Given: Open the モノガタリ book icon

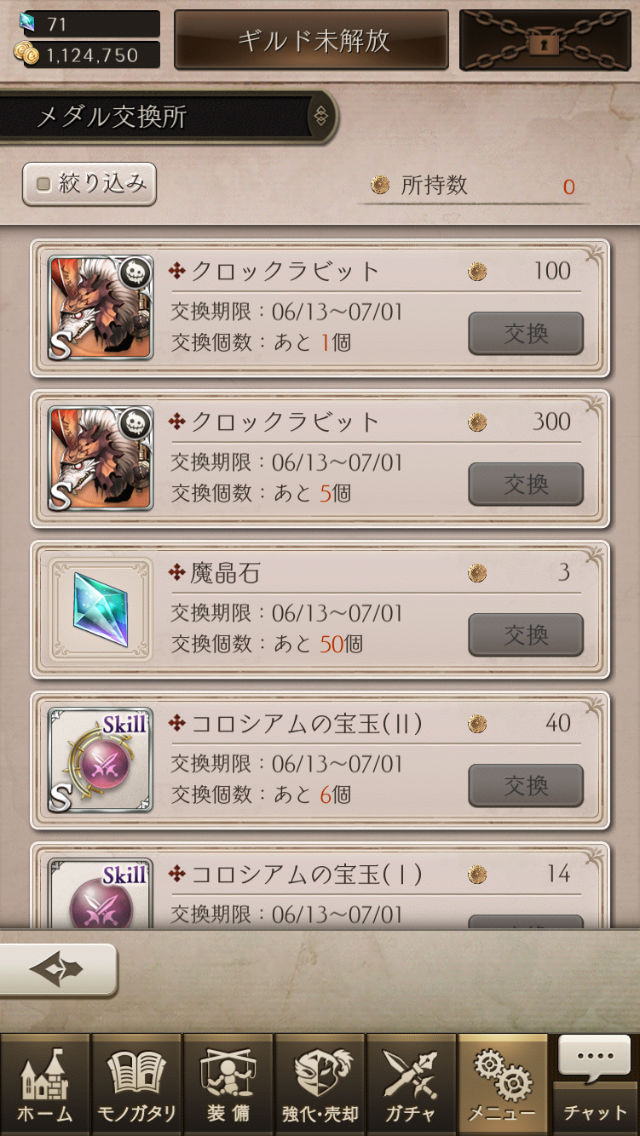Looking at the screenshot, I should (136, 1085).
